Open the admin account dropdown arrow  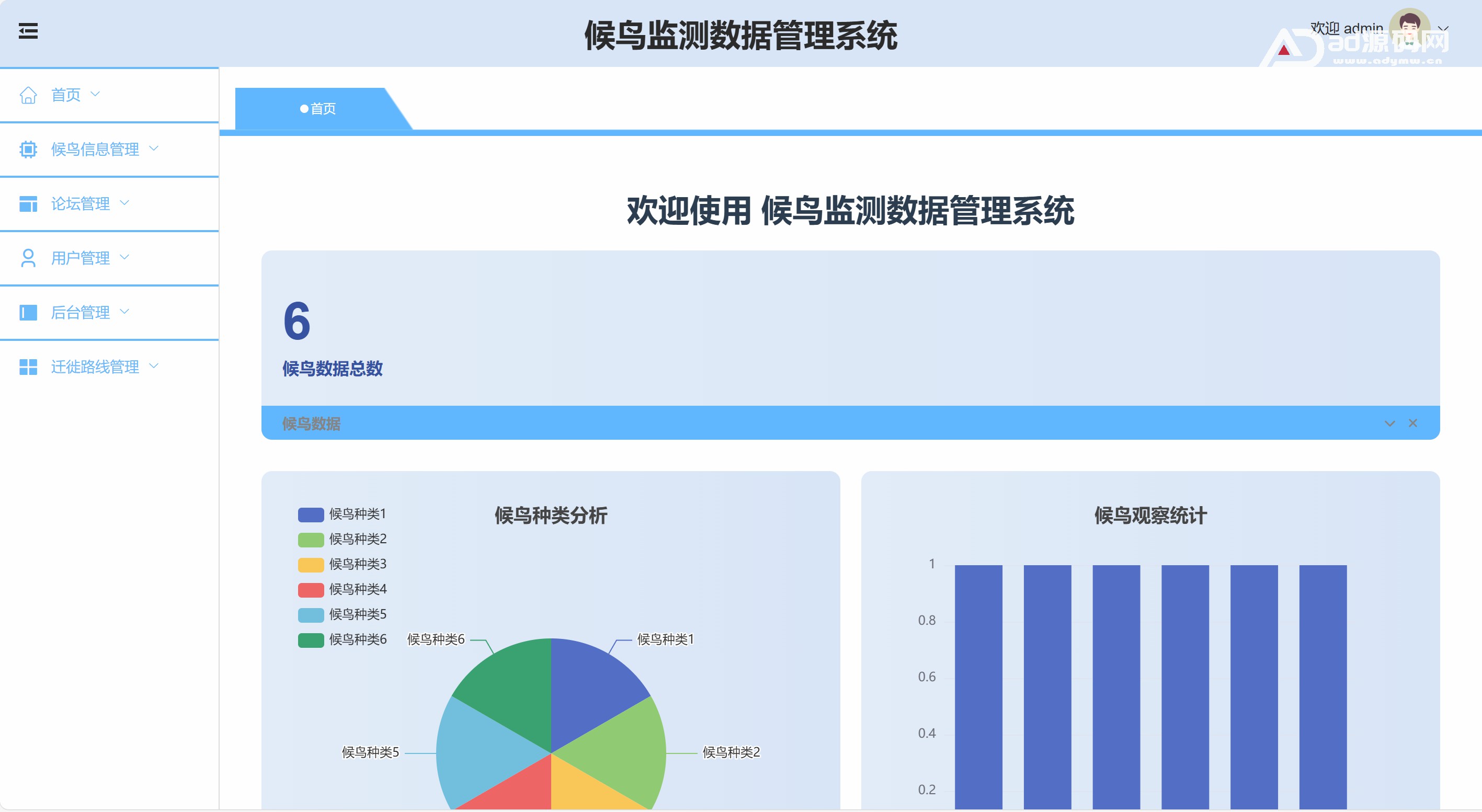tap(1443, 28)
